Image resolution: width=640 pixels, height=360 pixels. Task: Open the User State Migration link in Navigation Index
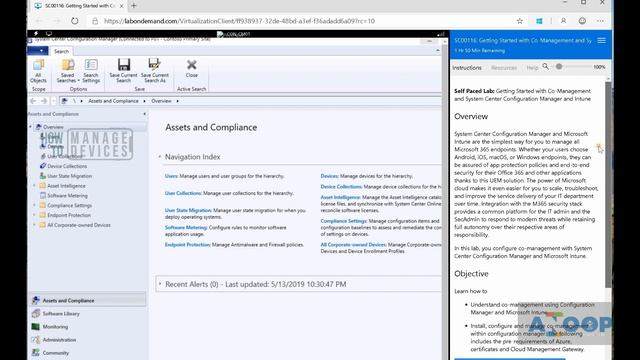pyautogui.click(x=189, y=210)
